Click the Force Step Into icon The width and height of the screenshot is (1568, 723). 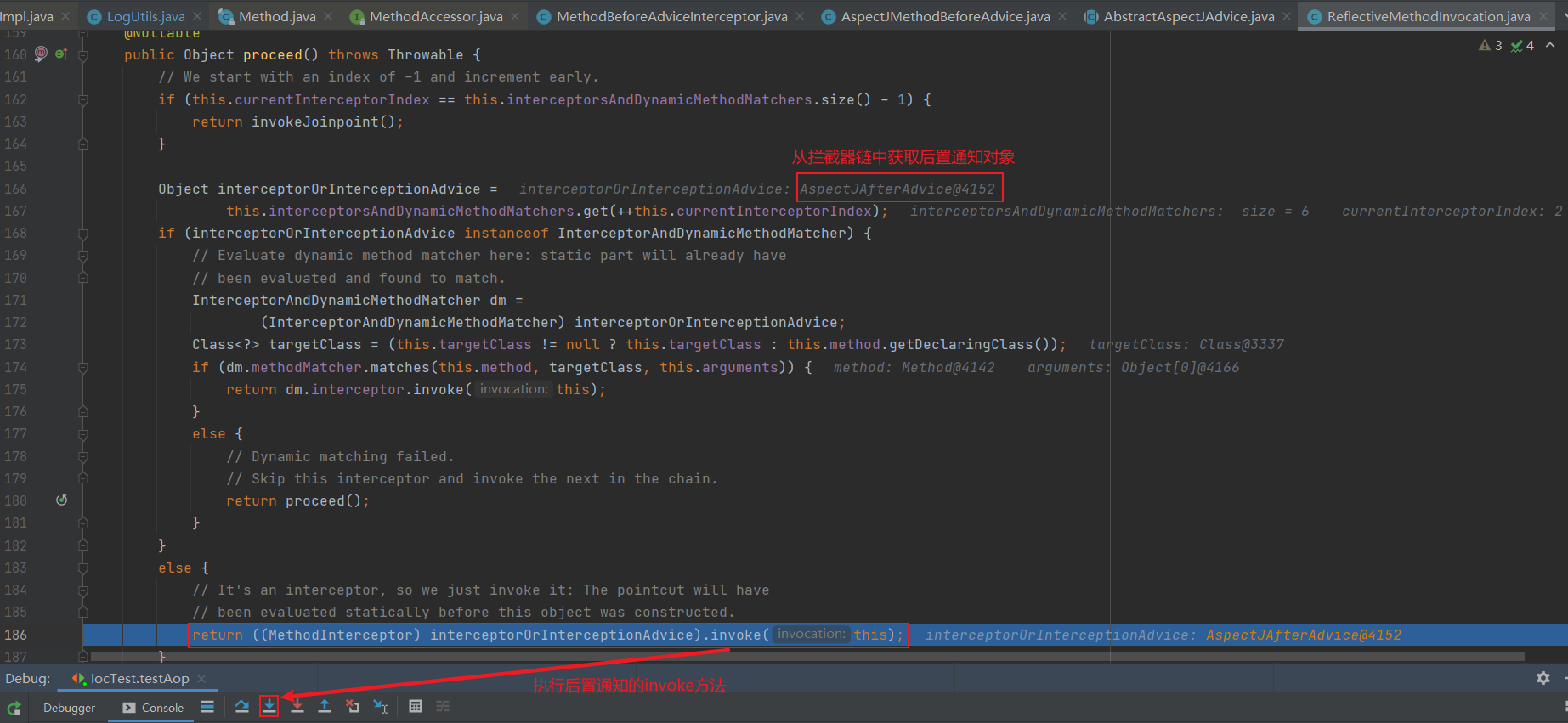pyautogui.click(x=297, y=706)
